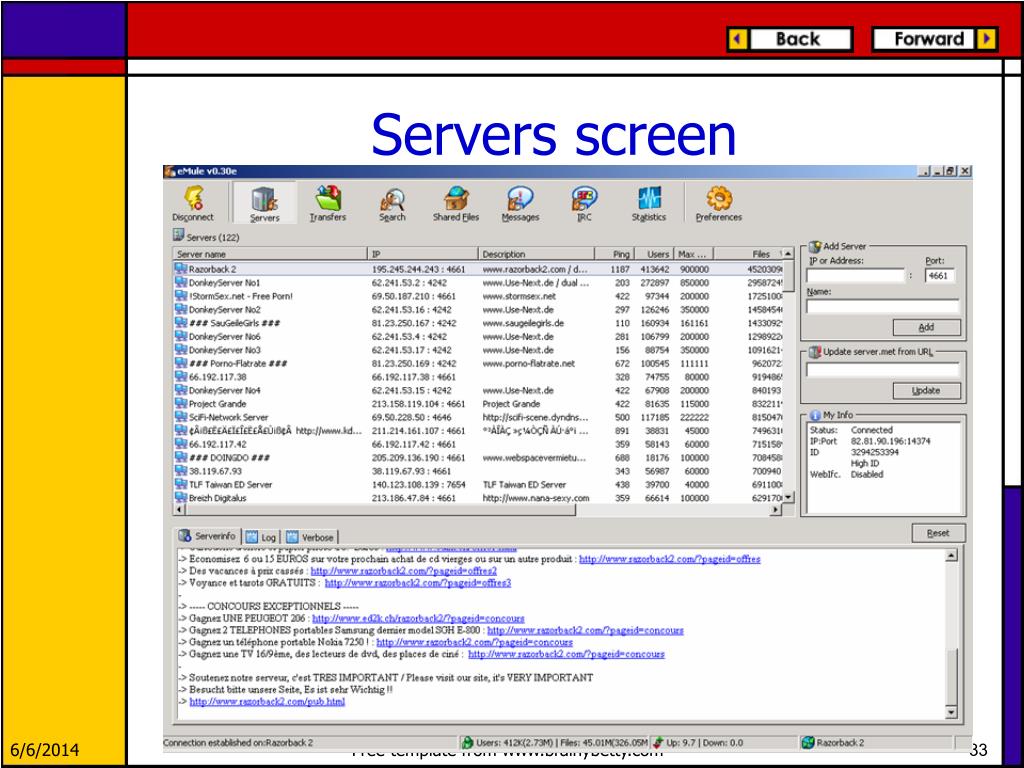Click server list scroll down arrow
The image size is (1024, 768).
pos(788,497)
